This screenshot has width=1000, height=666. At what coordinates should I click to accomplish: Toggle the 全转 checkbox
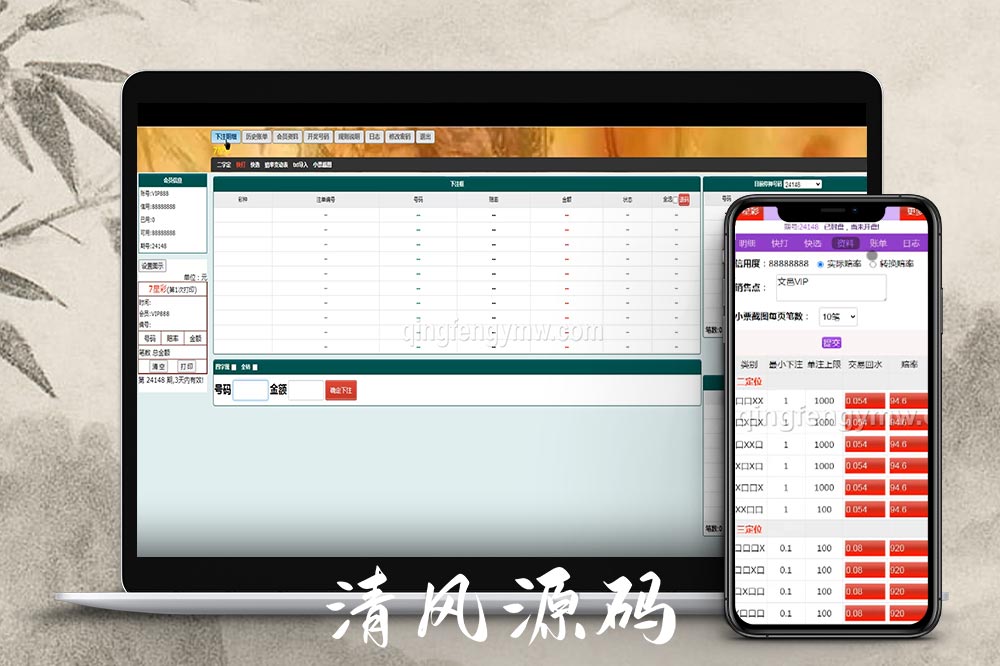[x=255, y=367]
